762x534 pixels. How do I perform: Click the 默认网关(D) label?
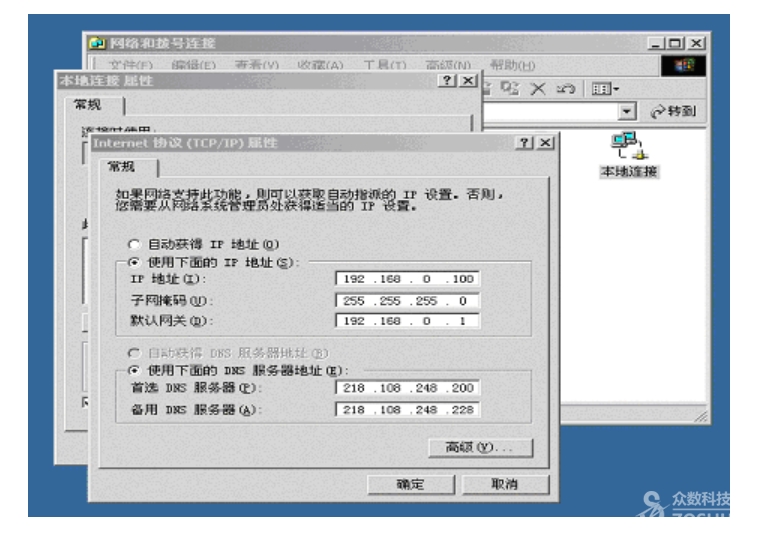tap(170, 321)
